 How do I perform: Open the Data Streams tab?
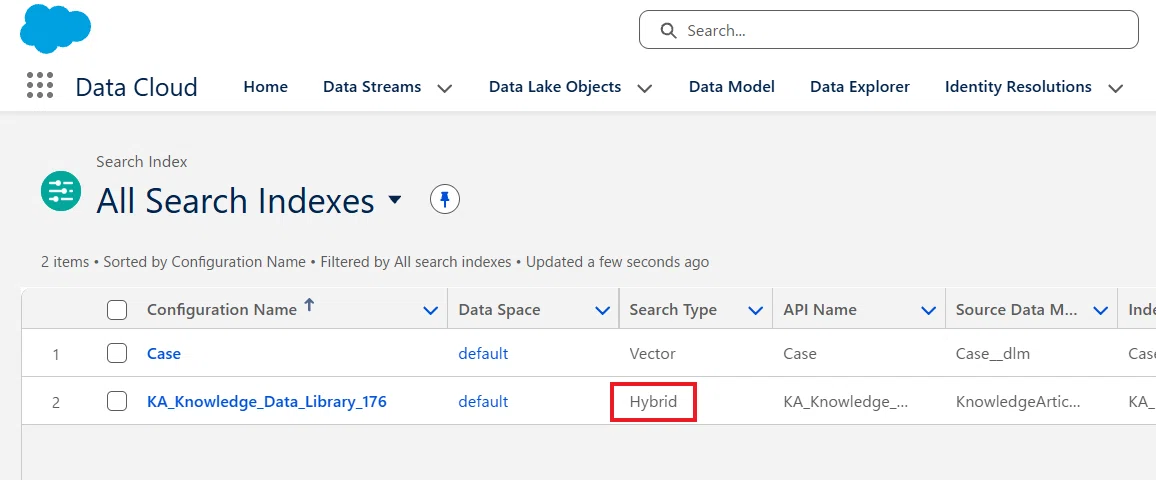(372, 86)
